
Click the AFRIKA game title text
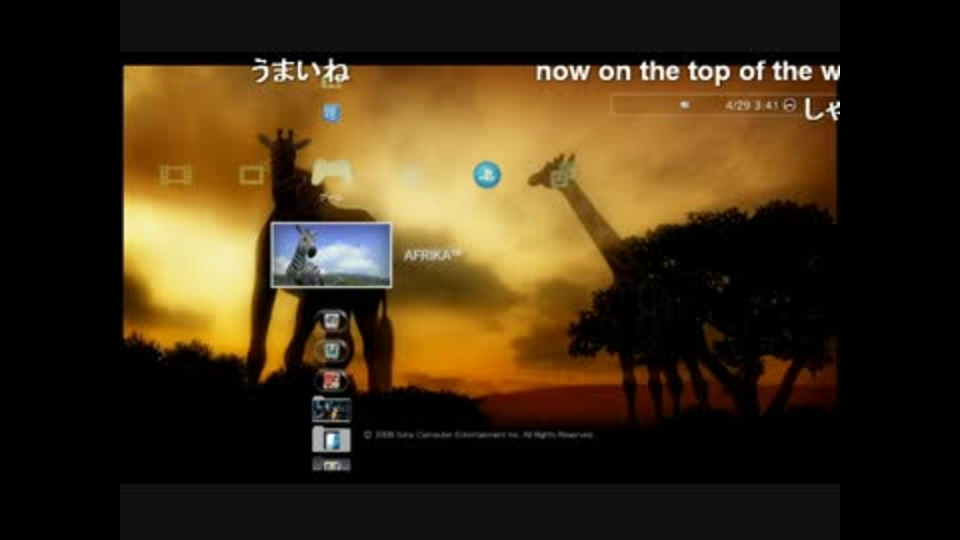click(432, 255)
